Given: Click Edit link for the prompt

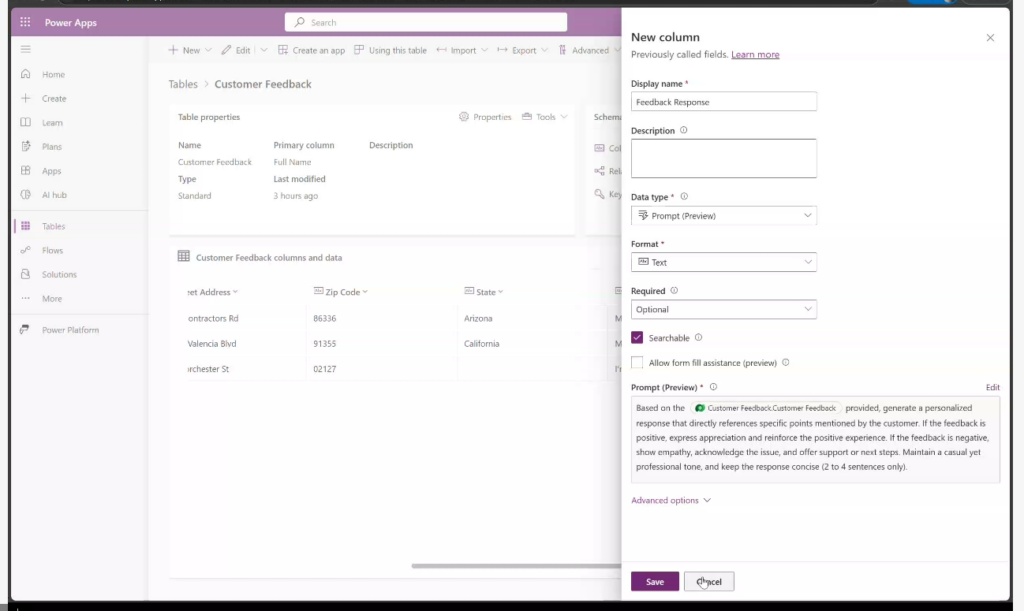Looking at the screenshot, I should click(x=992, y=388).
